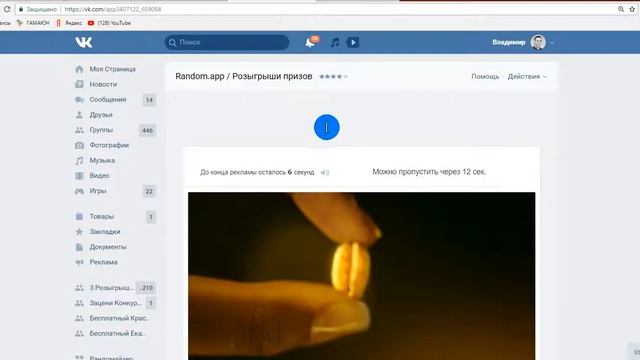This screenshot has width=640, height=360.
Task: Open Фотографии in the sidebar
Action: point(109,145)
